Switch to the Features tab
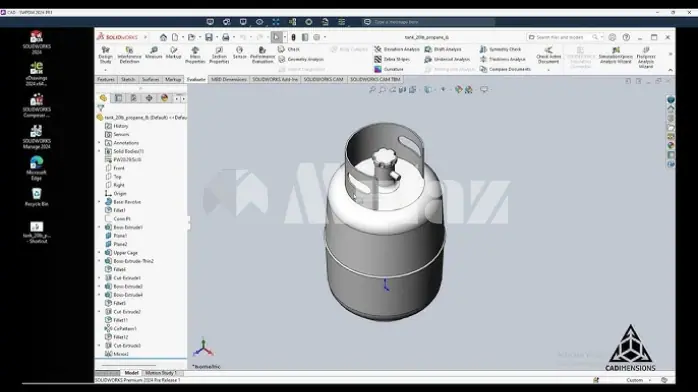This screenshot has width=698, height=392. tap(106, 79)
